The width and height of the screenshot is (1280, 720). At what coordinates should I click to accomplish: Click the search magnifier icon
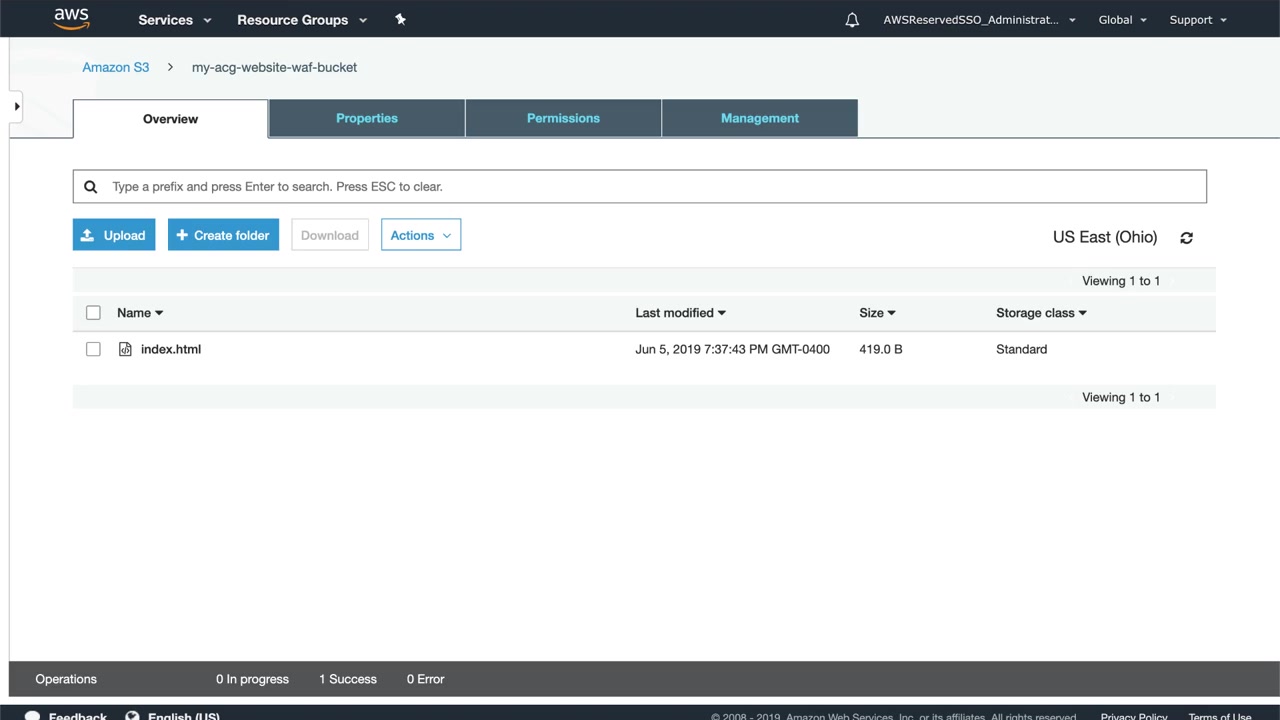coord(90,187)
